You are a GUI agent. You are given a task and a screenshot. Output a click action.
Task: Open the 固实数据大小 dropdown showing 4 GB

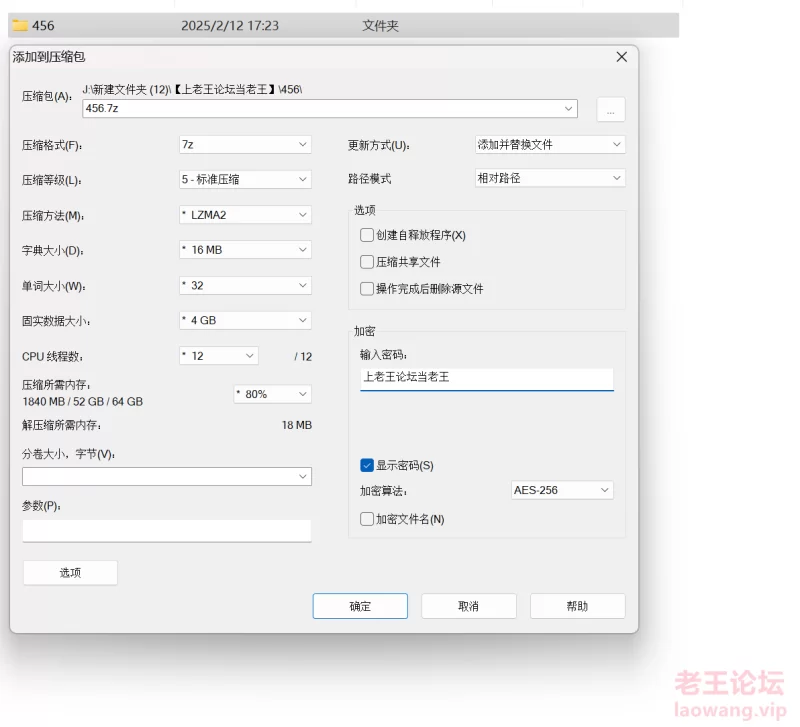click(245, 320)
